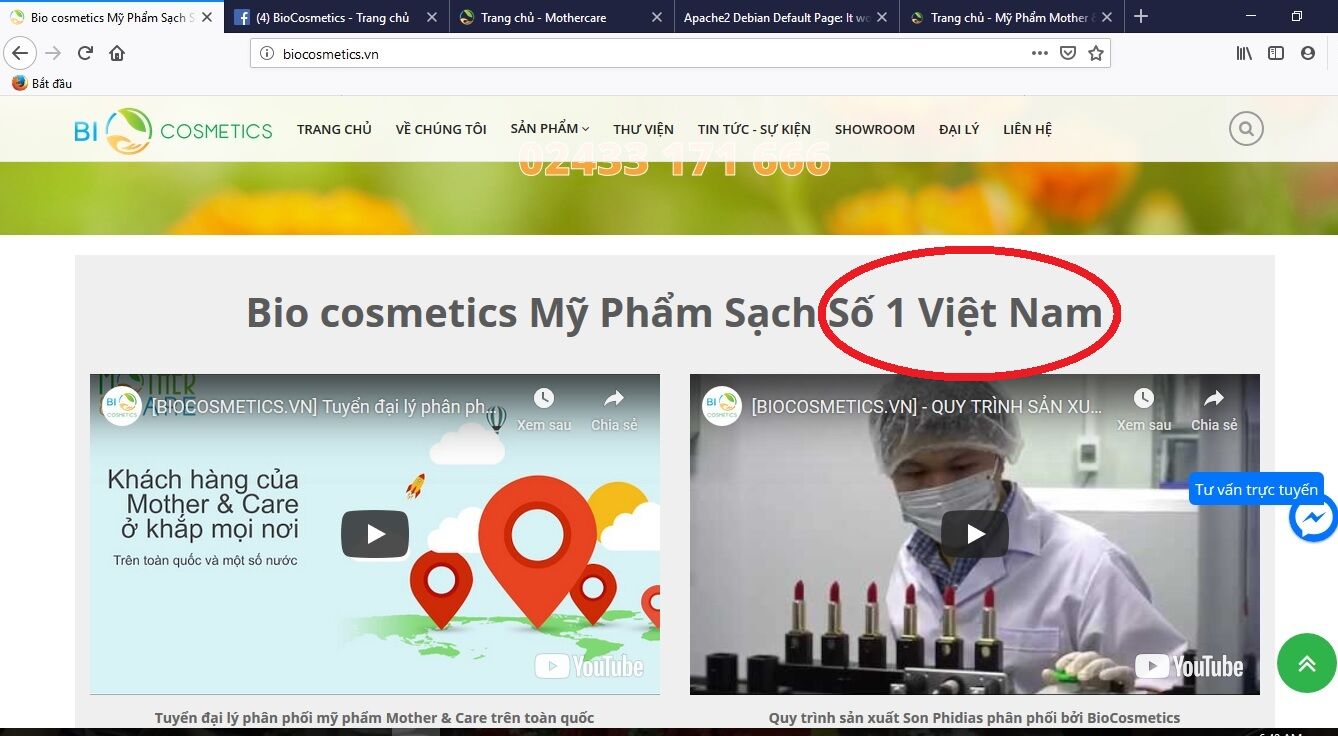This screenshot has width=1338, height=736.
Task: Switch to the Apache2 Debian Default Page tab
Action: [x=787, y=17]
